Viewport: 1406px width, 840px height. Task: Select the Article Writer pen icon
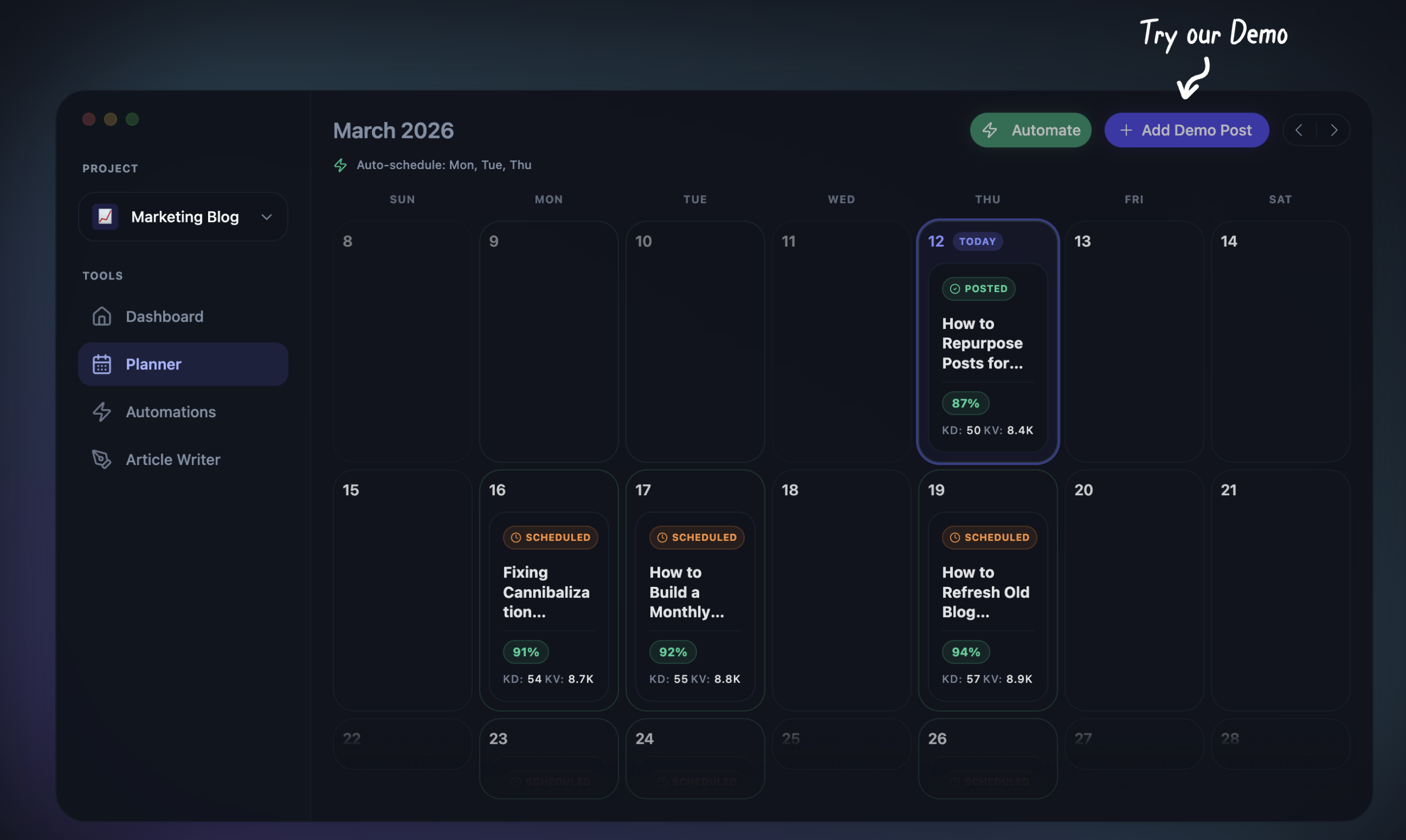pos(102,459)
